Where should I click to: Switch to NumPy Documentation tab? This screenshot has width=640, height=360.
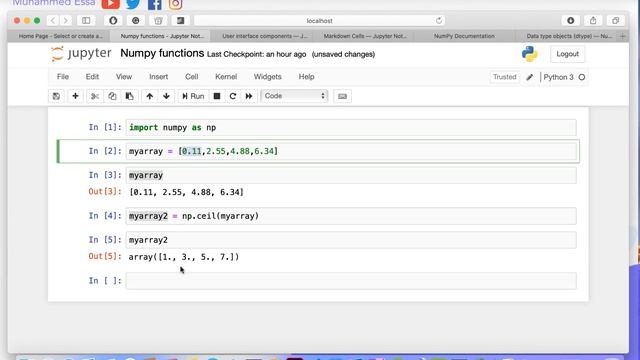[x=464, y=36]
